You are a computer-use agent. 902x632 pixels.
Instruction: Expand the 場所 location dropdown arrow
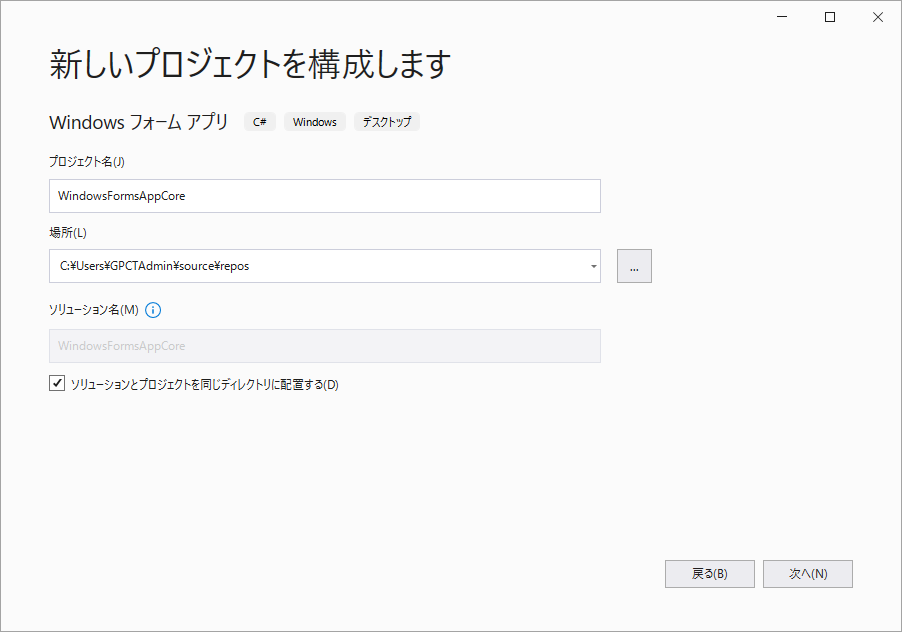593,266
